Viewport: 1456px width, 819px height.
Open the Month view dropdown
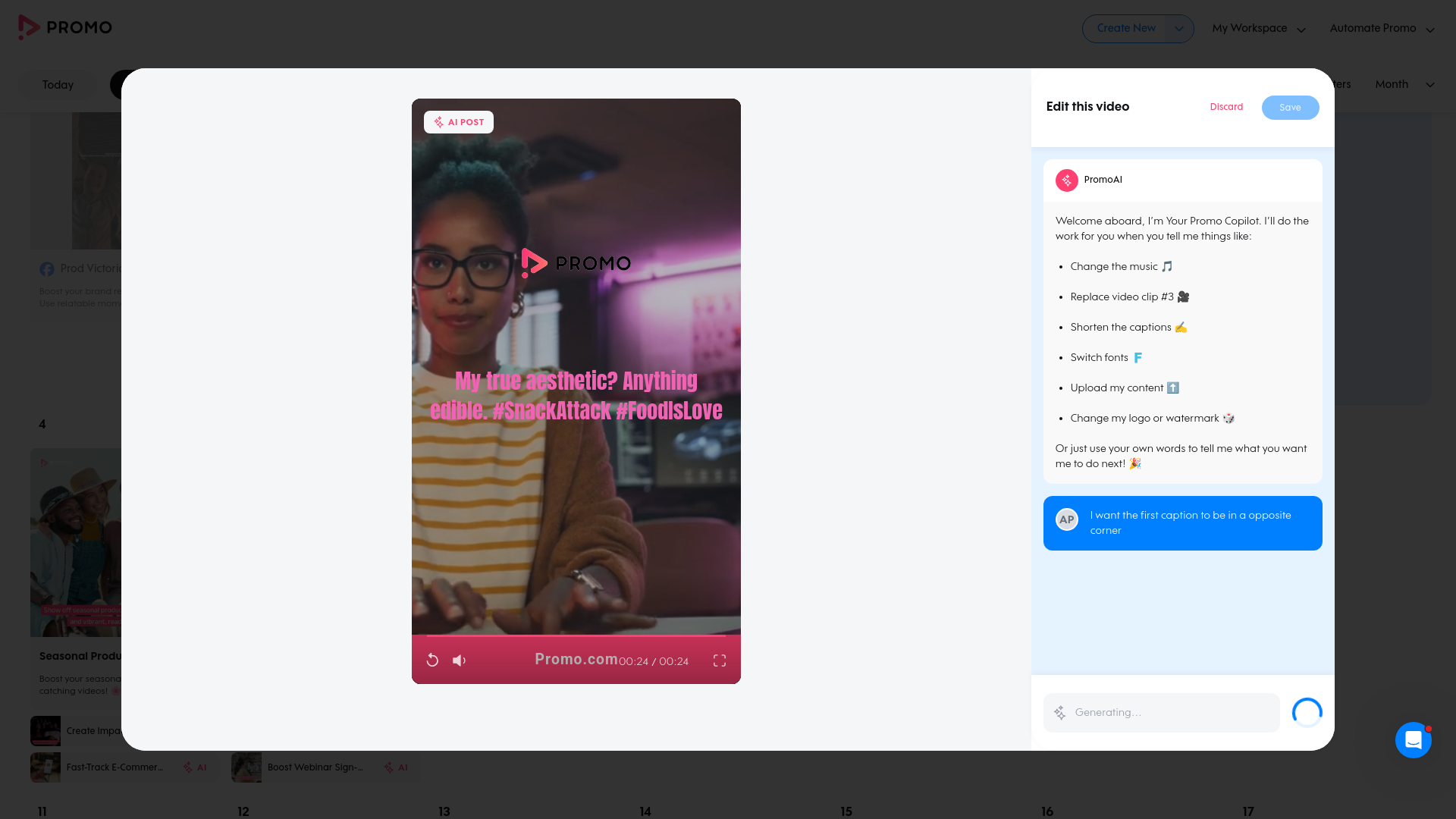click(x=1405, y=84)
